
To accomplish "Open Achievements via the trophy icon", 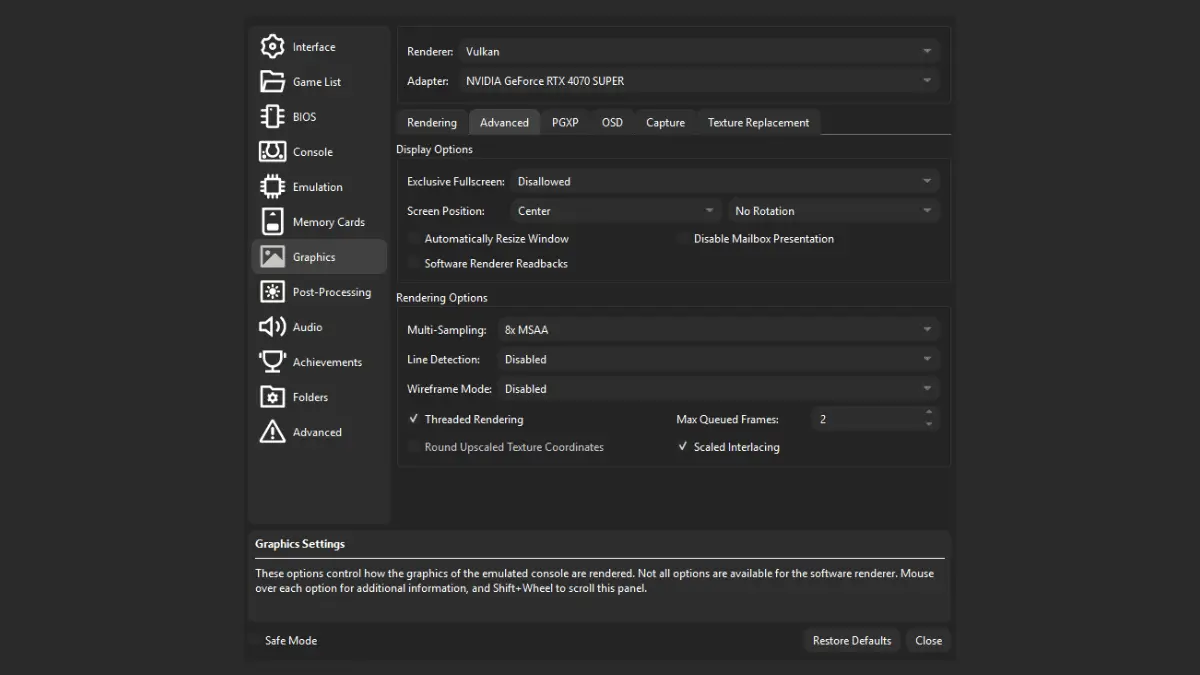I will click(272, 362).
